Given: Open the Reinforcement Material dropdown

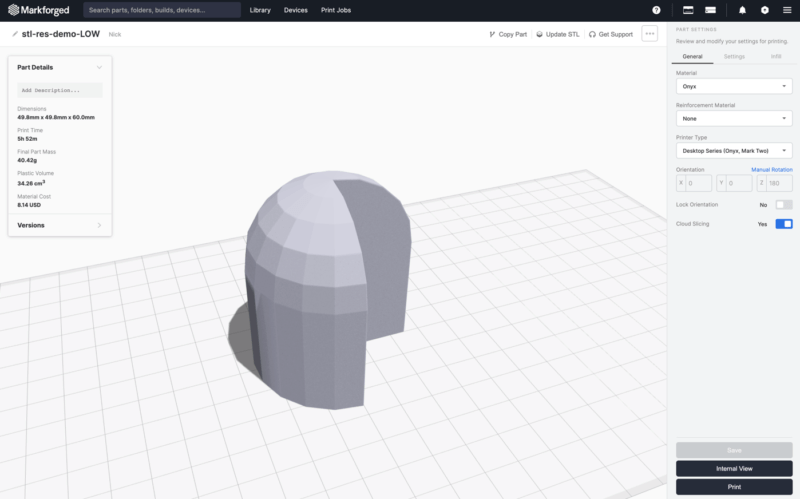Looking at the screenshot, I should pos(734,118).
